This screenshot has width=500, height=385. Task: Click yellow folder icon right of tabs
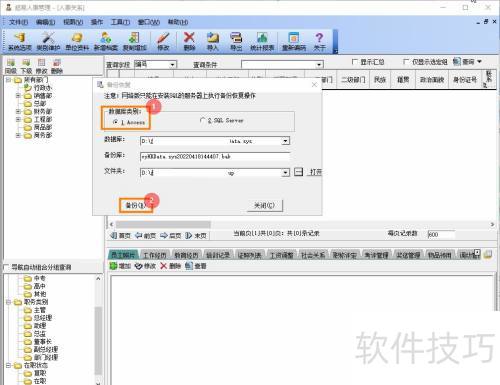pos(488,255)
